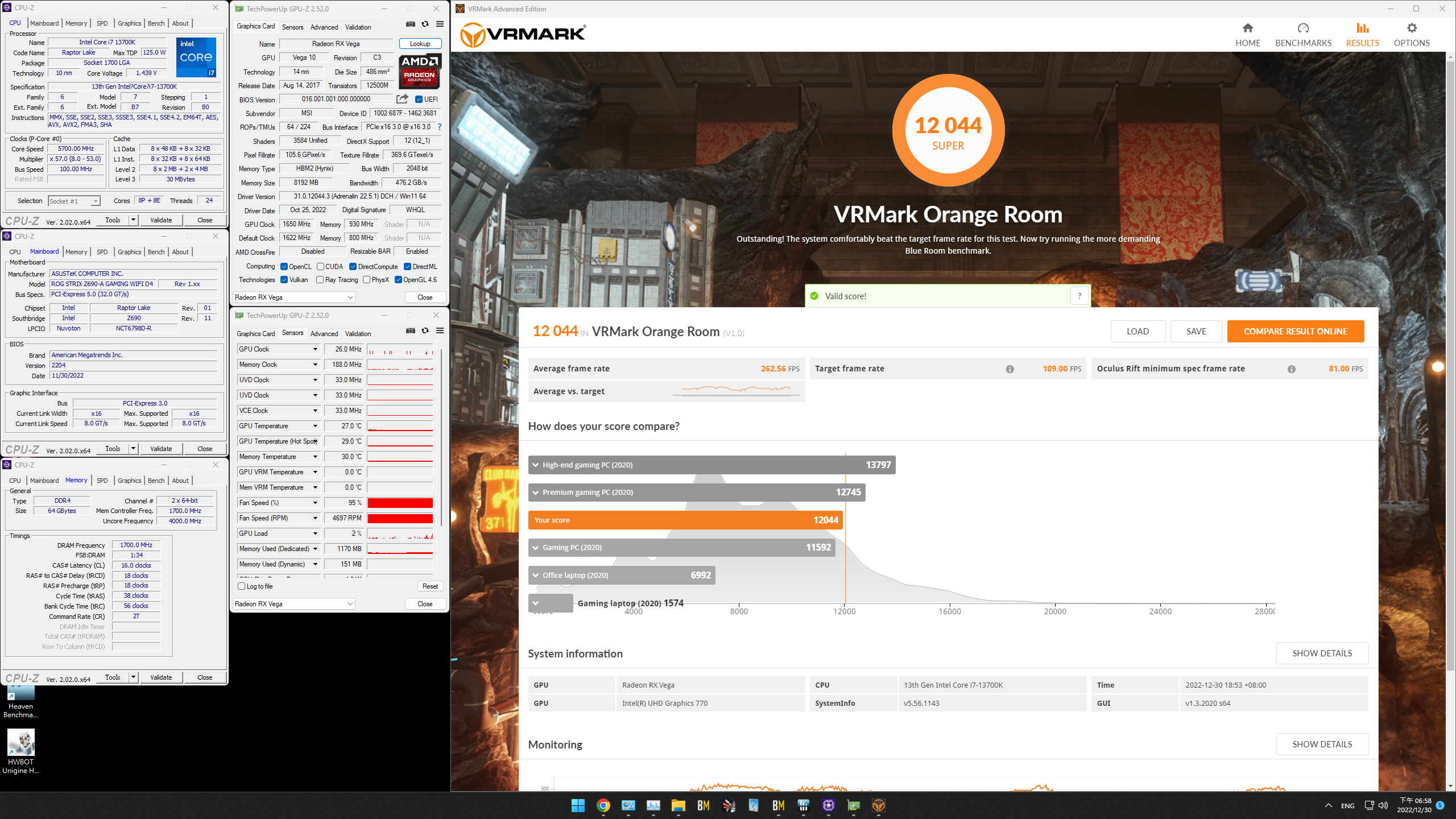Screen dimensions: 1456x819
Task: Open the hamburger menu in GPU-Z Graphics Card window
Action: [440, 24]
